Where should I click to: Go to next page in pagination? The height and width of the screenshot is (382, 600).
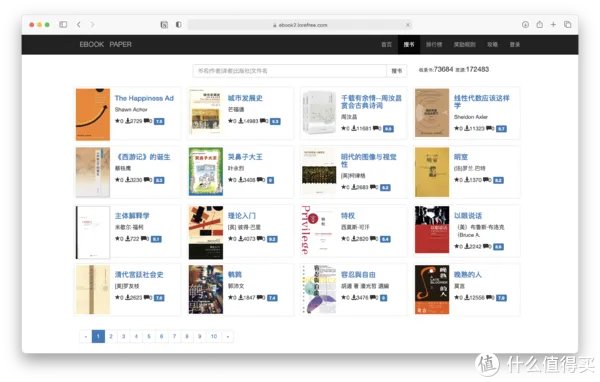coord(228,336)
